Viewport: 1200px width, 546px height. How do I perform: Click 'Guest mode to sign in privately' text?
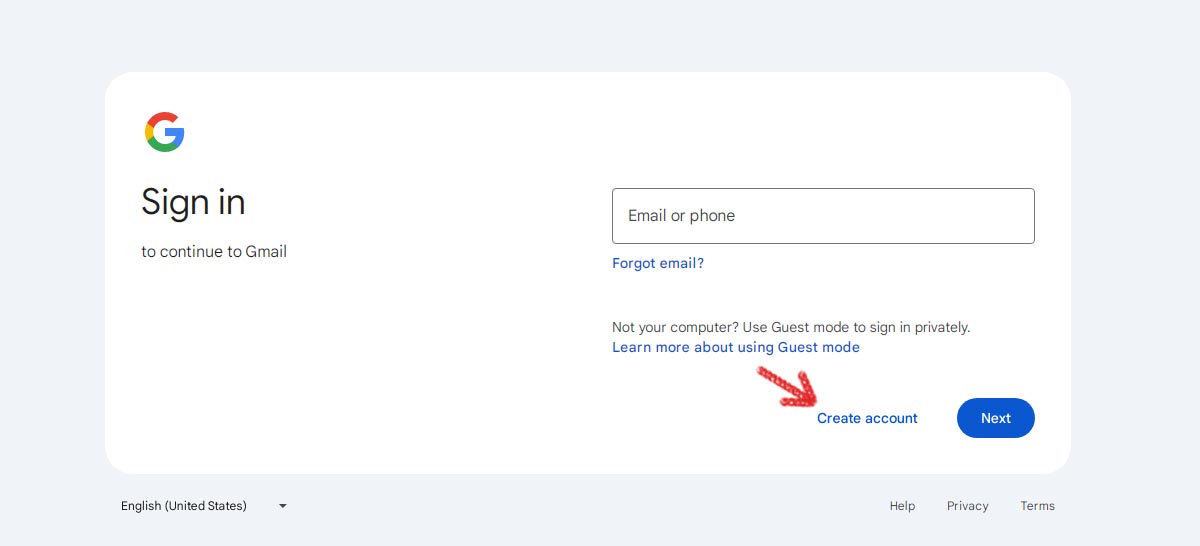pos(871,327)
